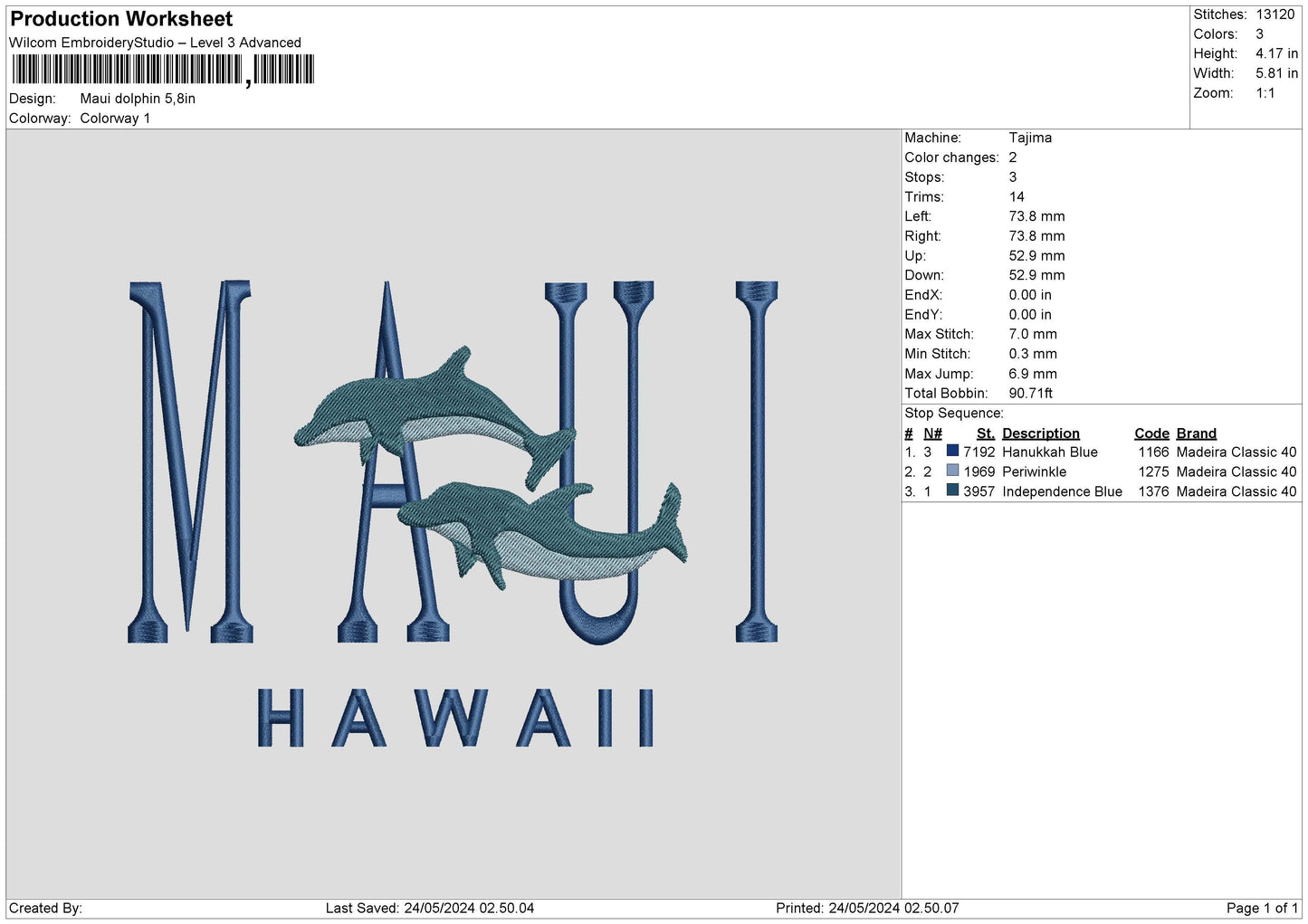This screenshot has height=924, width=1308.
Task: Click the Machine value 'Tajima'
Action: (1030, 138)
